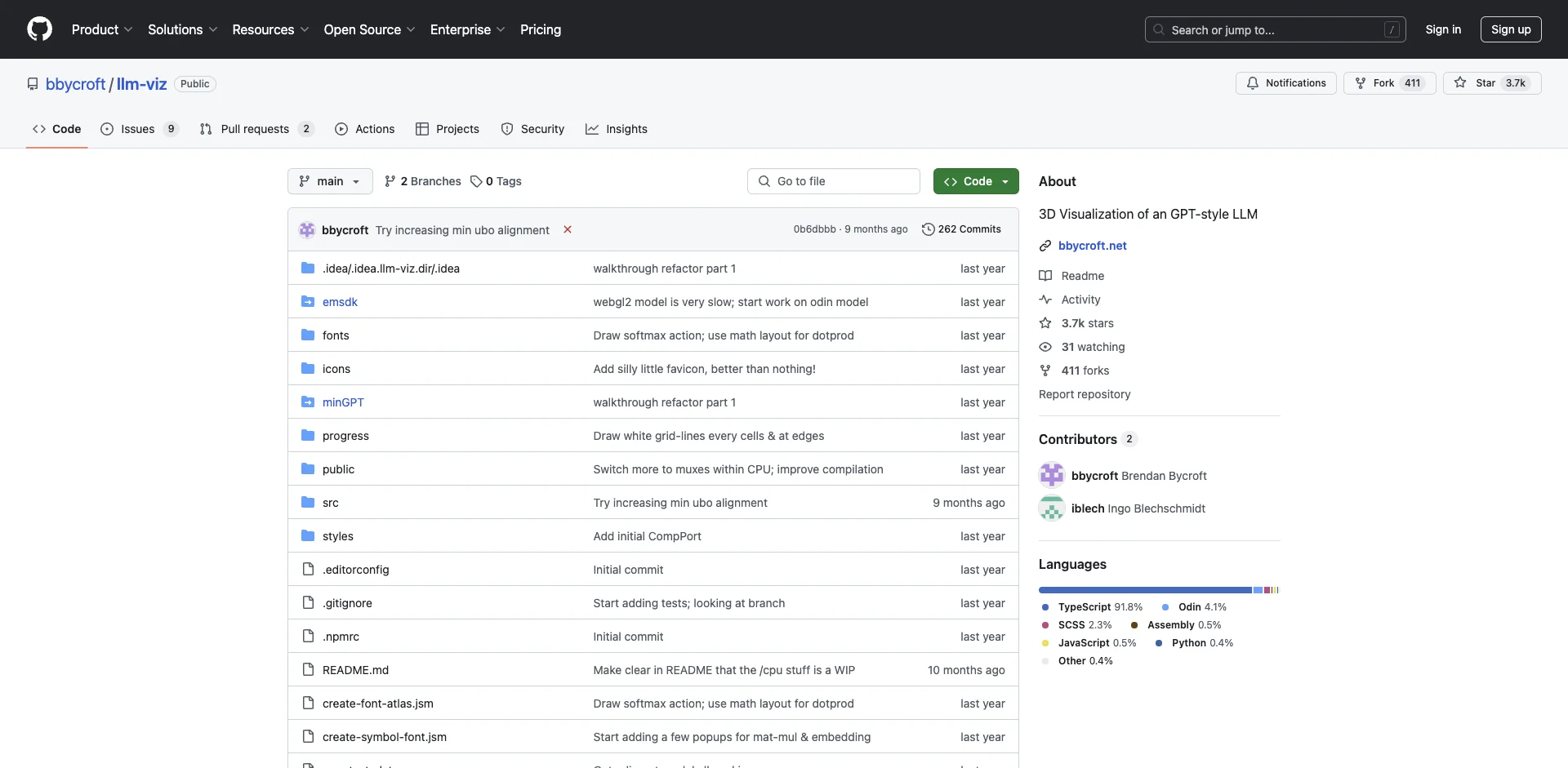Open commit 'Make clear in README that the /cpu stuff is a WIP'
The image size is (1568, 768).
[724, 670]
